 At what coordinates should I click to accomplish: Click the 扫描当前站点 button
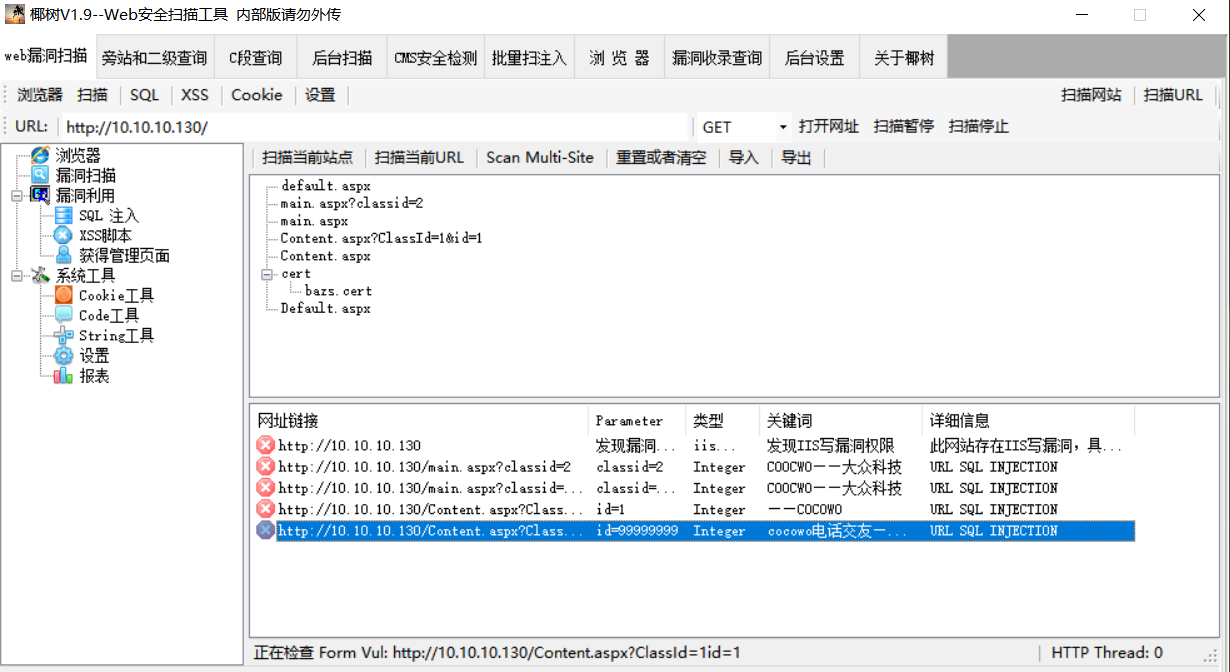307,157
